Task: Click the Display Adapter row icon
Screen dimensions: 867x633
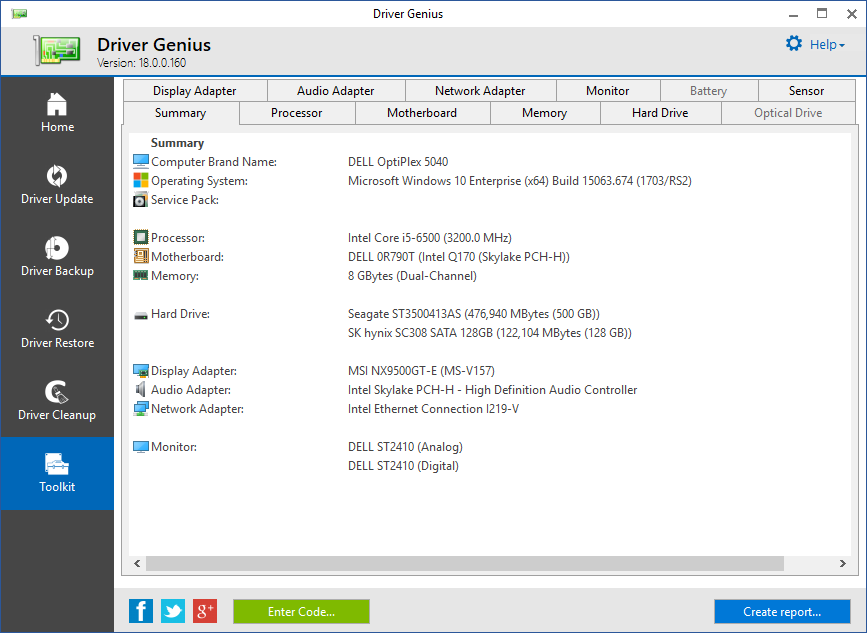Action: pyautogui.click(x=141, y=370)
